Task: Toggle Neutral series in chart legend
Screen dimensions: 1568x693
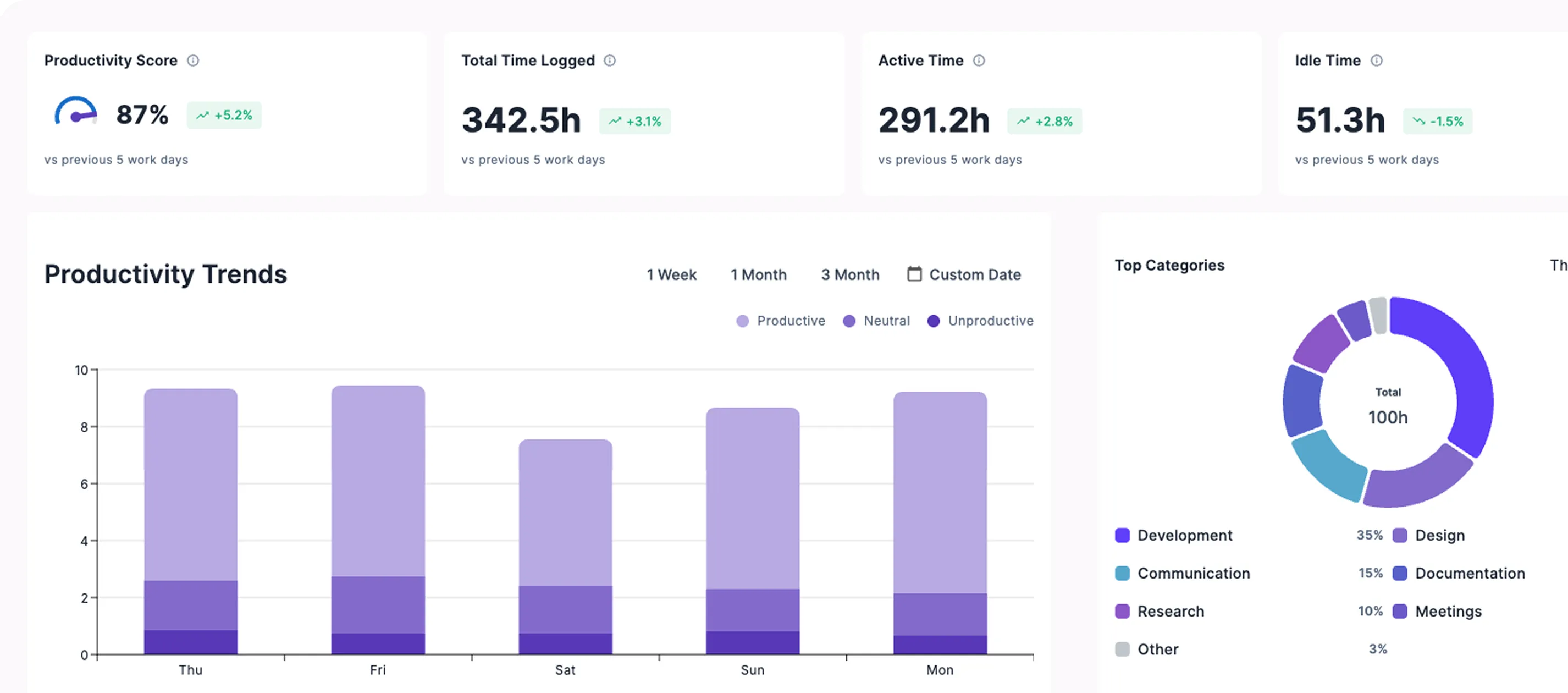Action: (x=876, y=321)
